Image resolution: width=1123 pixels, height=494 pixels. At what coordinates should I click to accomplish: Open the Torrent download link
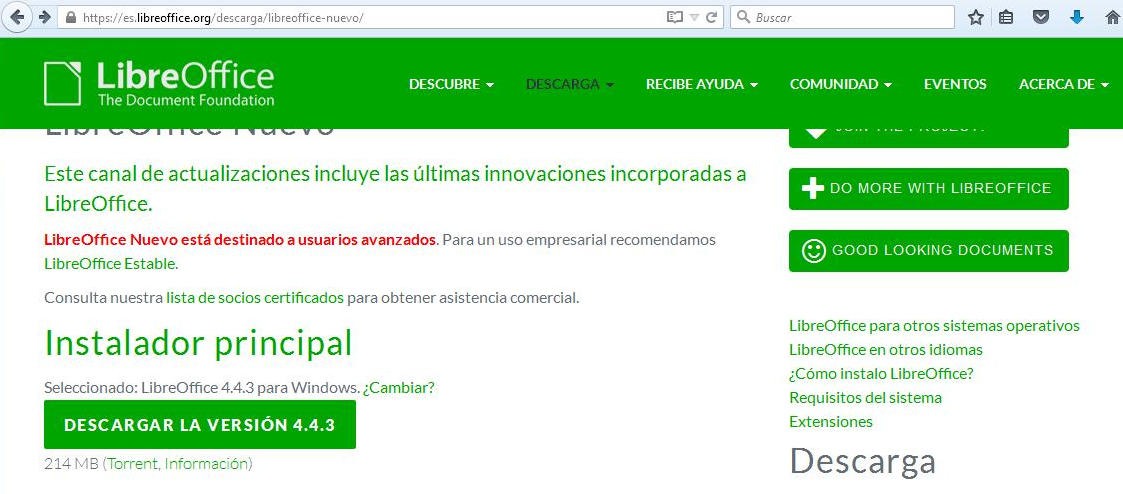coord(132,464)
